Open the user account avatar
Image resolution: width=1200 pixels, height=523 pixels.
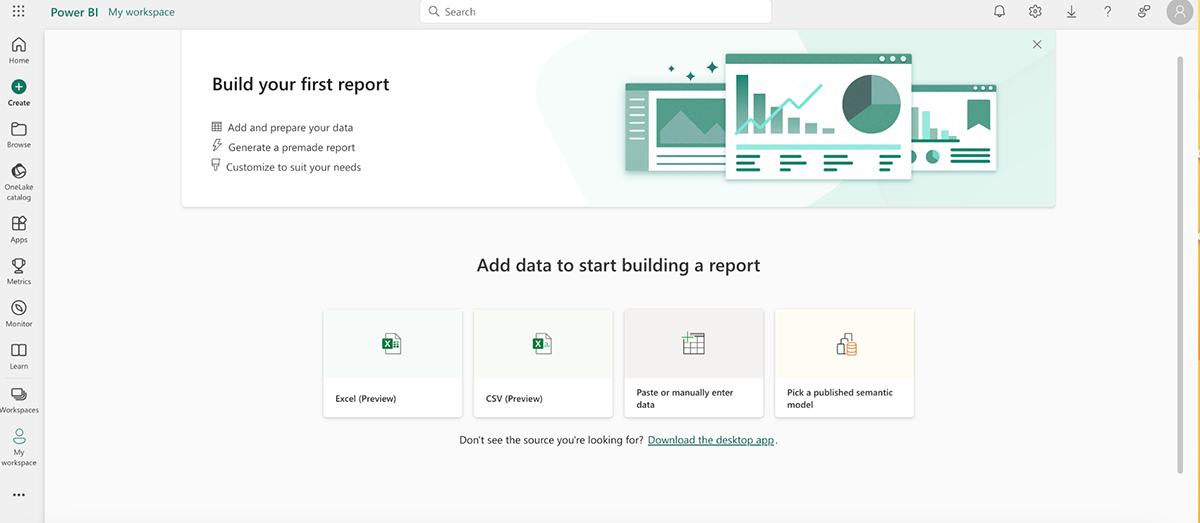tap(1179, 12)
